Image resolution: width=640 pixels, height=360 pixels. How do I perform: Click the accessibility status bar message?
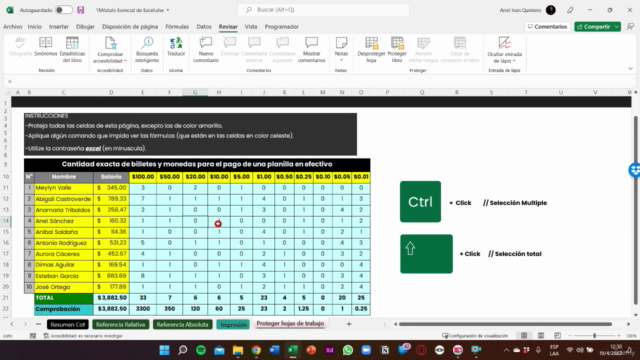[83, 336]
